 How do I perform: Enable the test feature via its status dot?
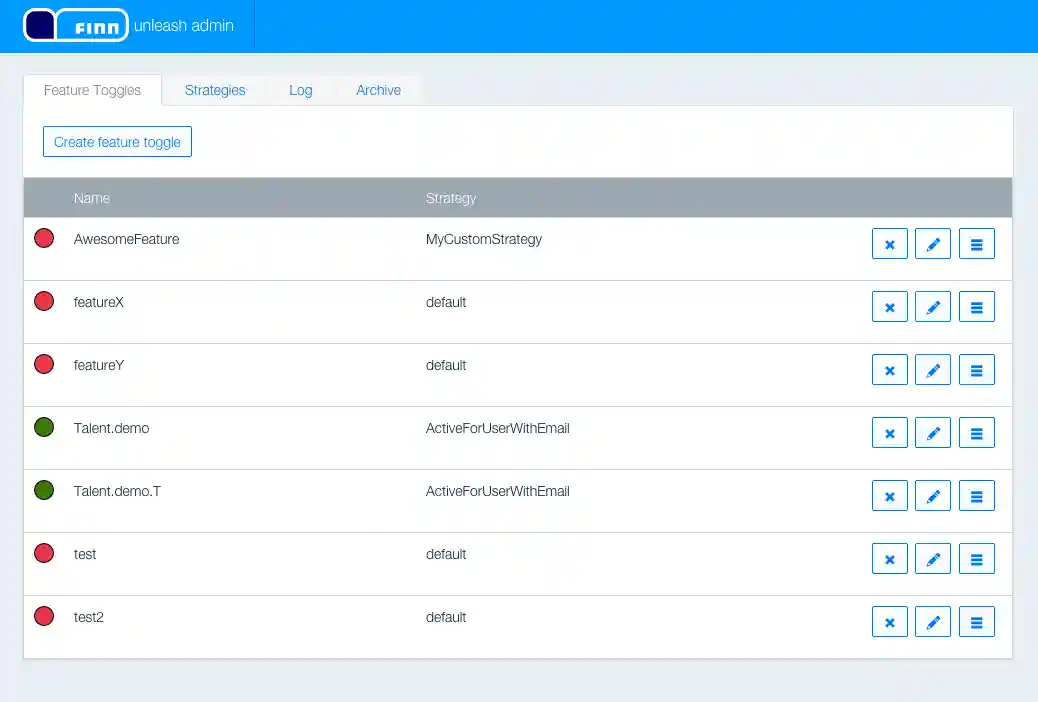point(43,553)
